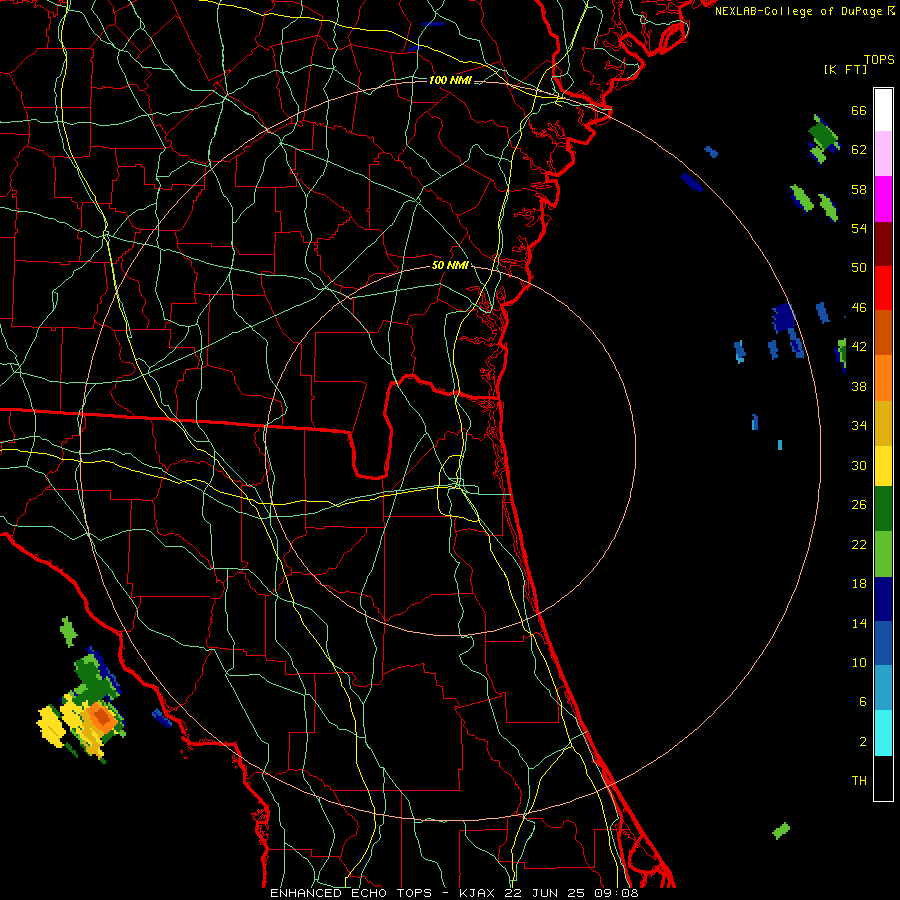The height and width of the screenshot is (900, 900).
Task: Click the [K FT] units label
Action: coord(845,70)
